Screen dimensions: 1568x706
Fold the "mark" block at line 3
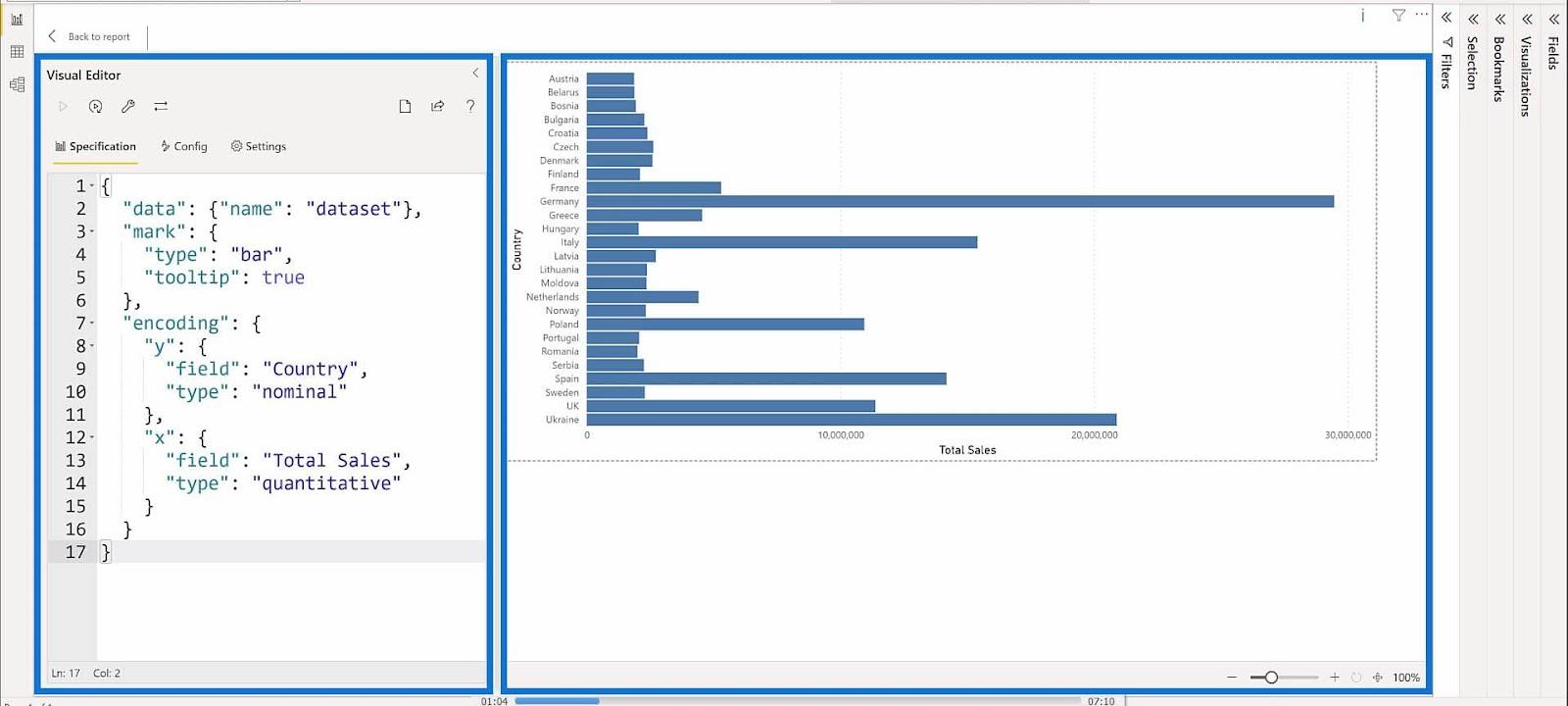[x=92, y=232]
